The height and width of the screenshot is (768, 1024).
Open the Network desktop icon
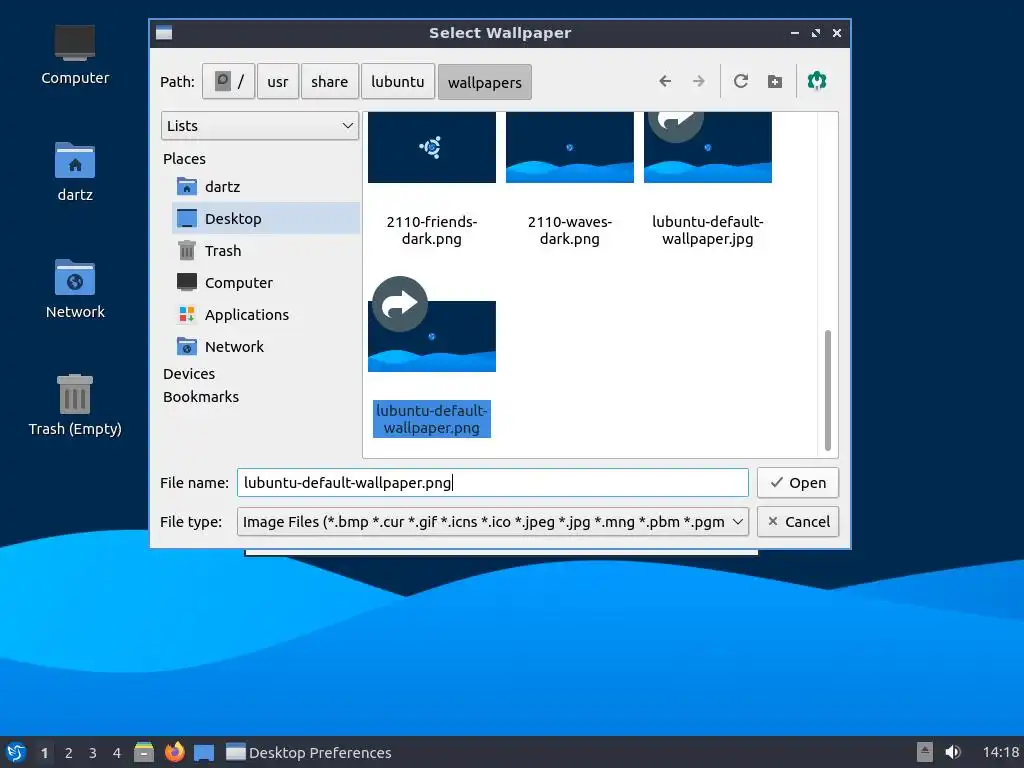[74, 289]
